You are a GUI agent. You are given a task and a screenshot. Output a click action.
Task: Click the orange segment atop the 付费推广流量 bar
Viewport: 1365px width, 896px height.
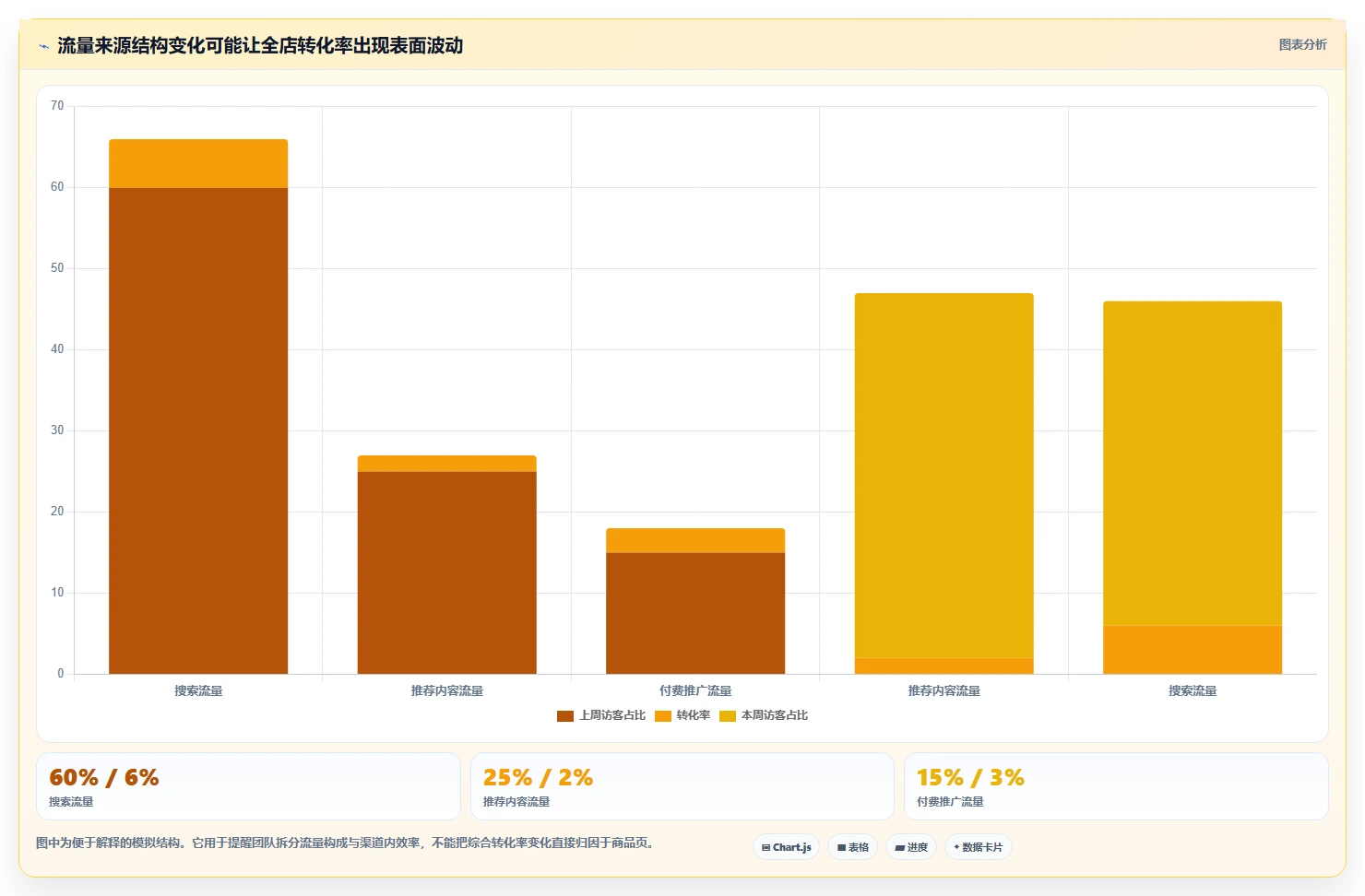point(695,540)
